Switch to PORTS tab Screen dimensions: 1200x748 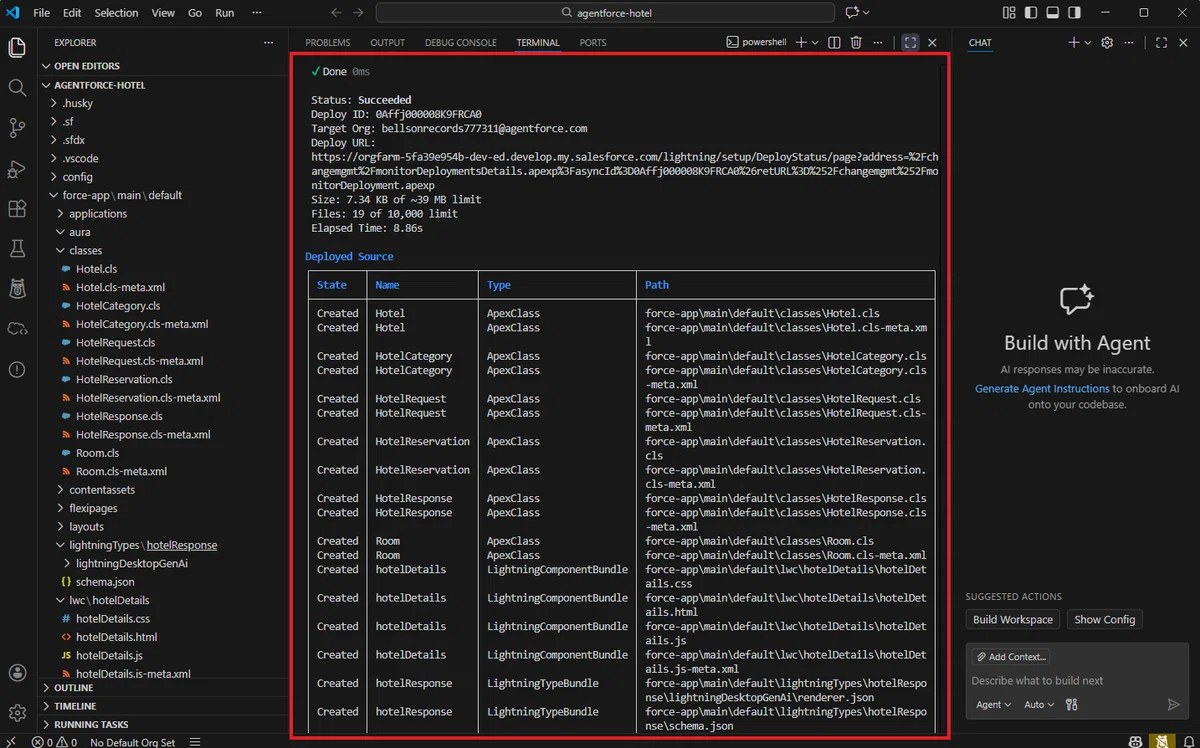593,43
